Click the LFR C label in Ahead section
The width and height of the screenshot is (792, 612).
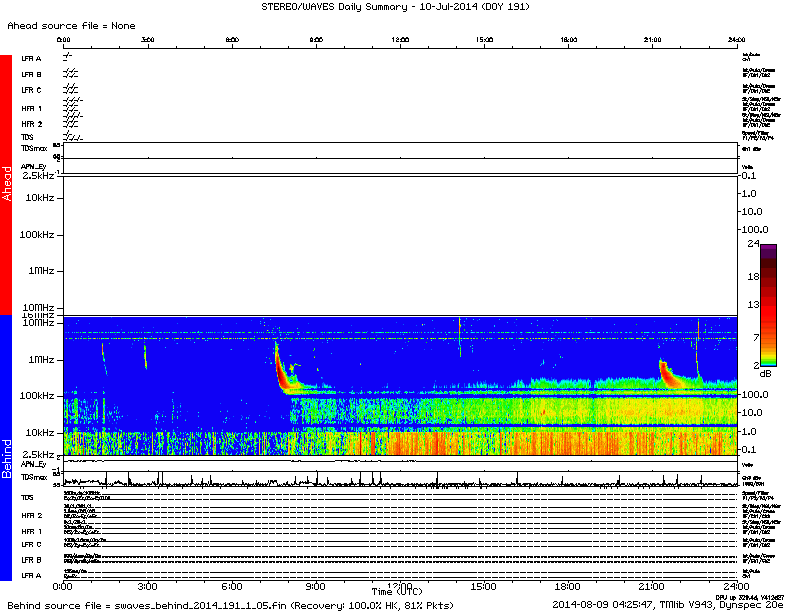(31, 90)
